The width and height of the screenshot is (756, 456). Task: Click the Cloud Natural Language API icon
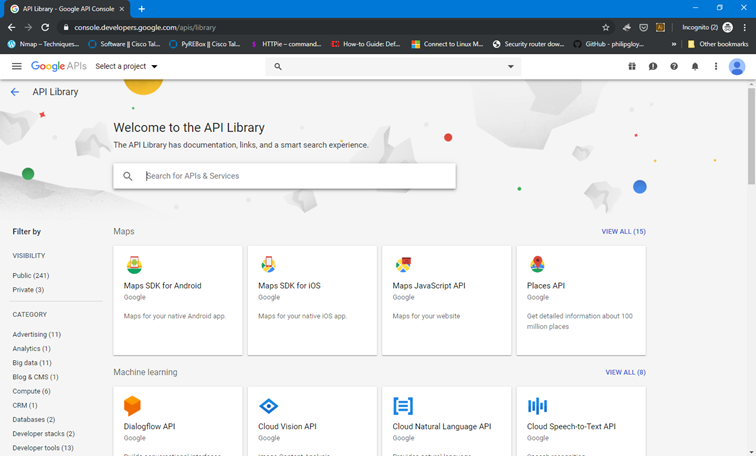point(403,406)
